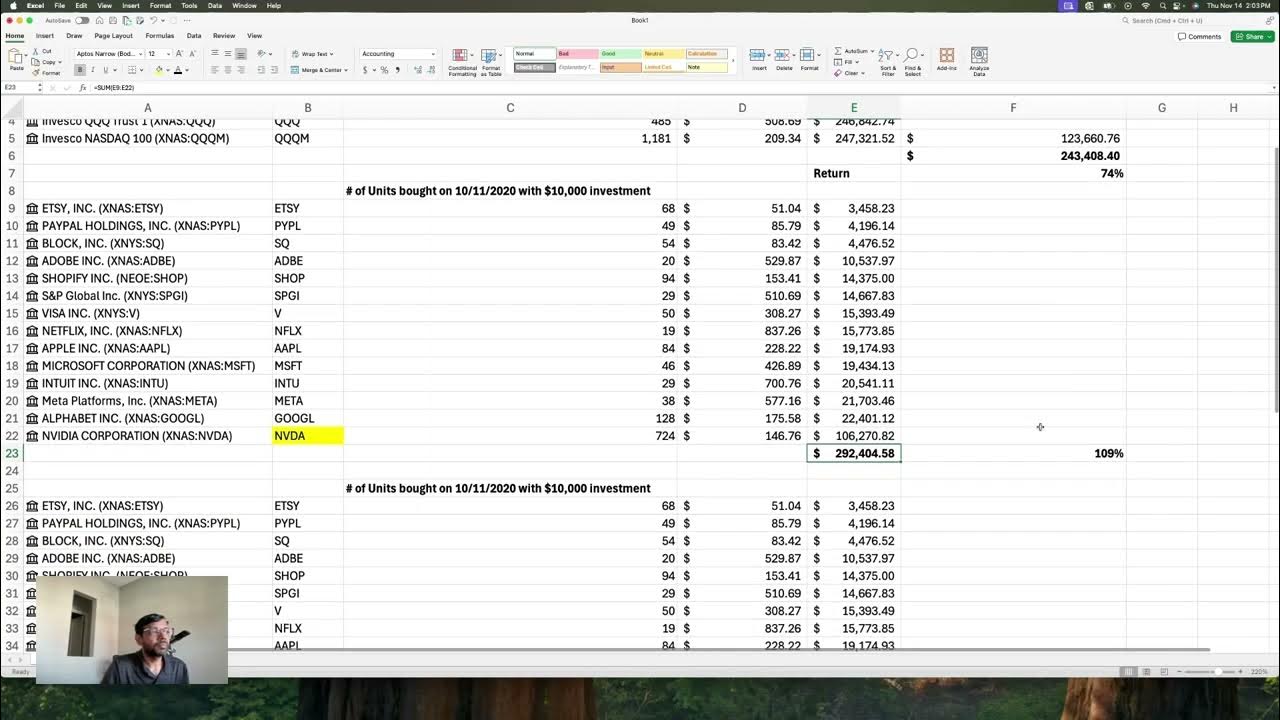
Task: Open Sort & Filter
Action: click(888, 62)
